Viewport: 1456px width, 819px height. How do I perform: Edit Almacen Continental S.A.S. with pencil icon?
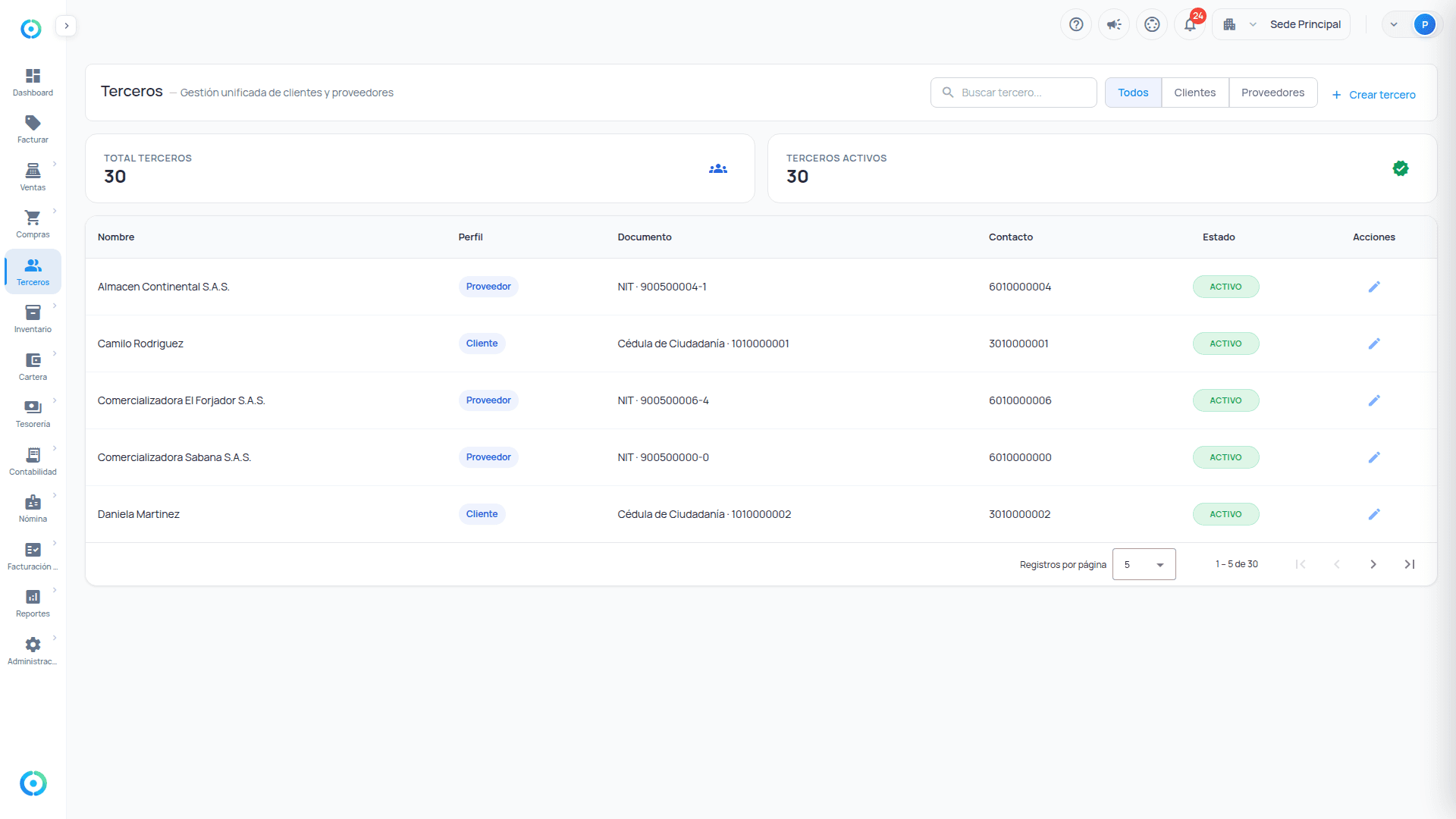click(1374, 287)
